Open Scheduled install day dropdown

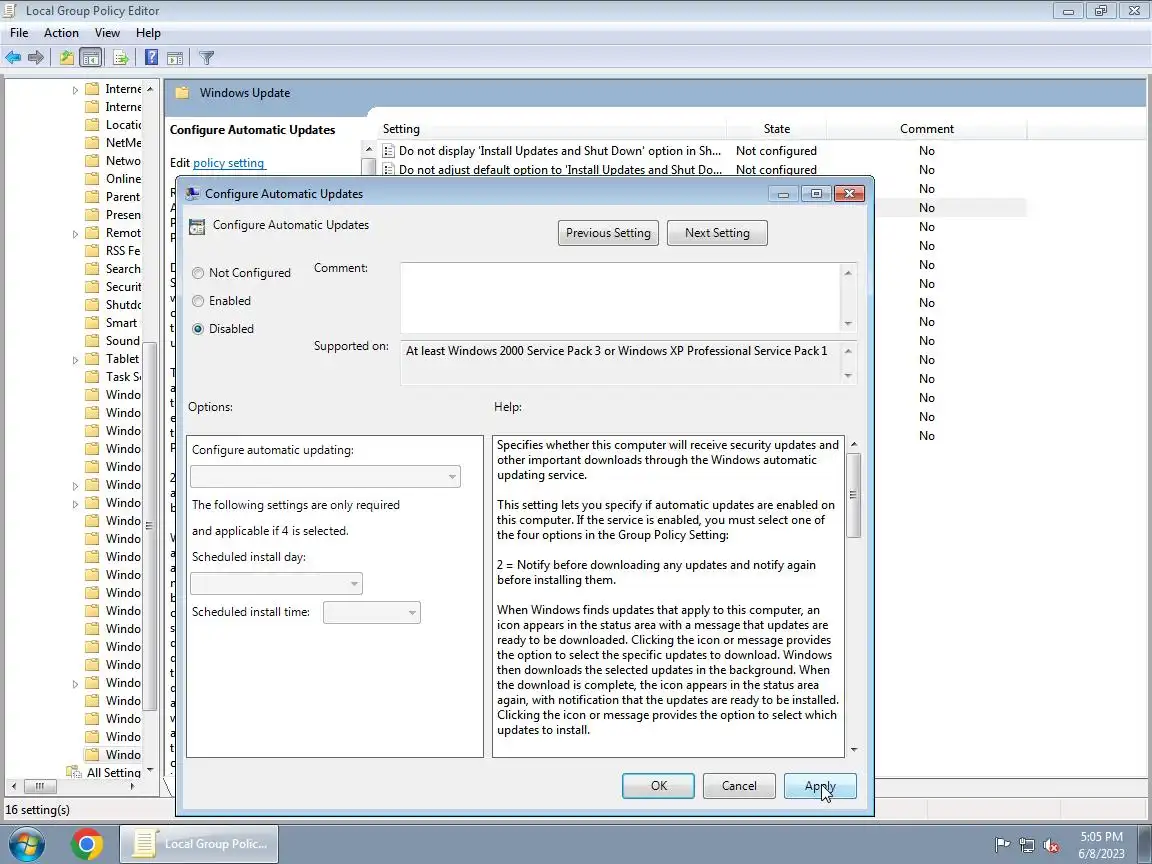coord(276,583)
